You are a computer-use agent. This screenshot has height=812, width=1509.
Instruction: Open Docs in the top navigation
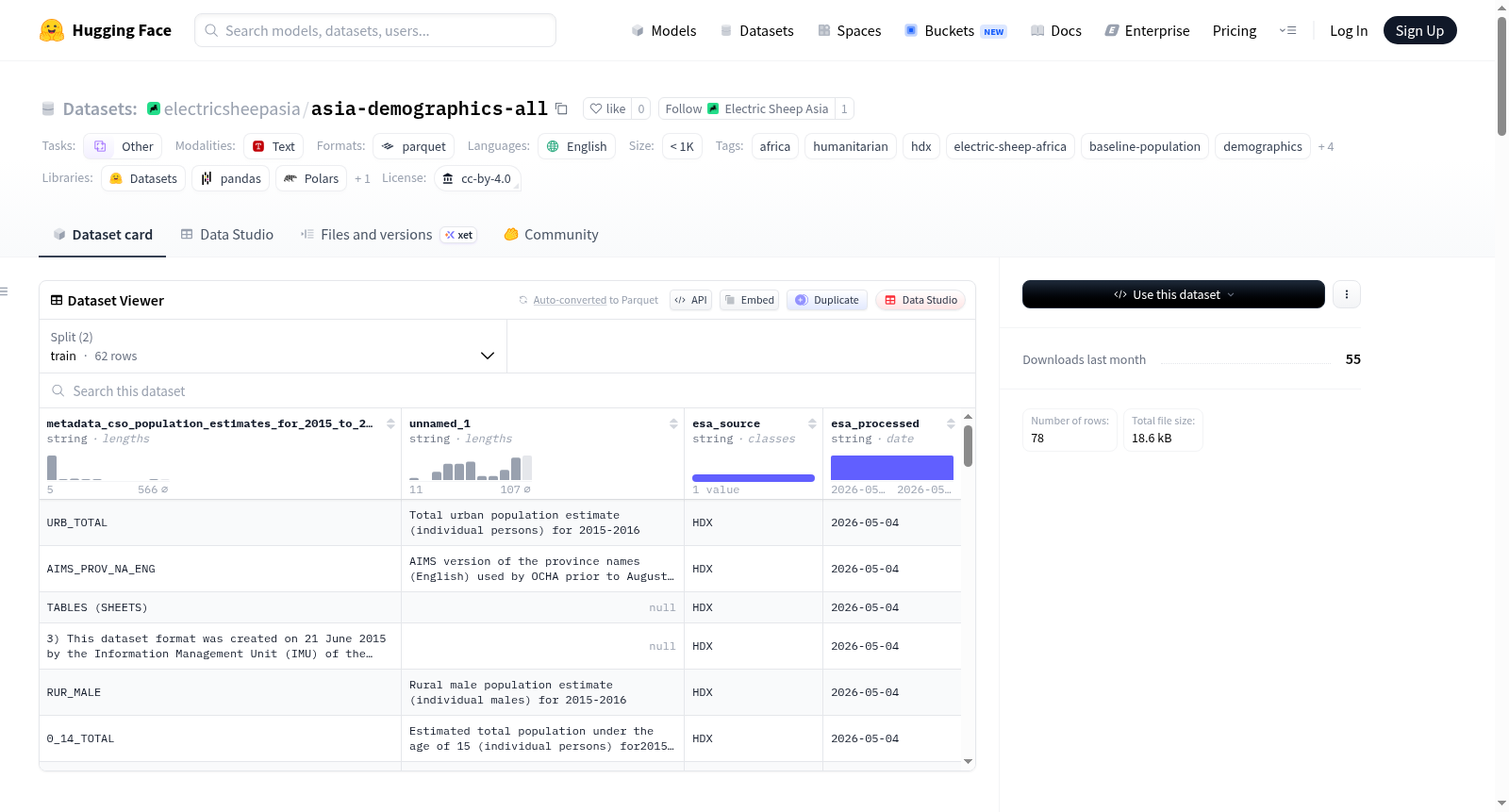pos(1056,30)
